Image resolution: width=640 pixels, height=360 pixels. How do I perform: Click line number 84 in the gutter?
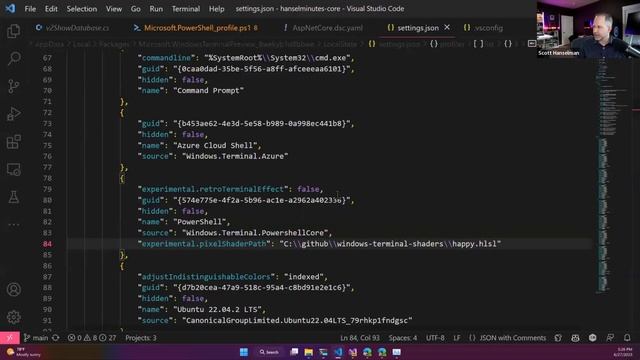point(47,244)
